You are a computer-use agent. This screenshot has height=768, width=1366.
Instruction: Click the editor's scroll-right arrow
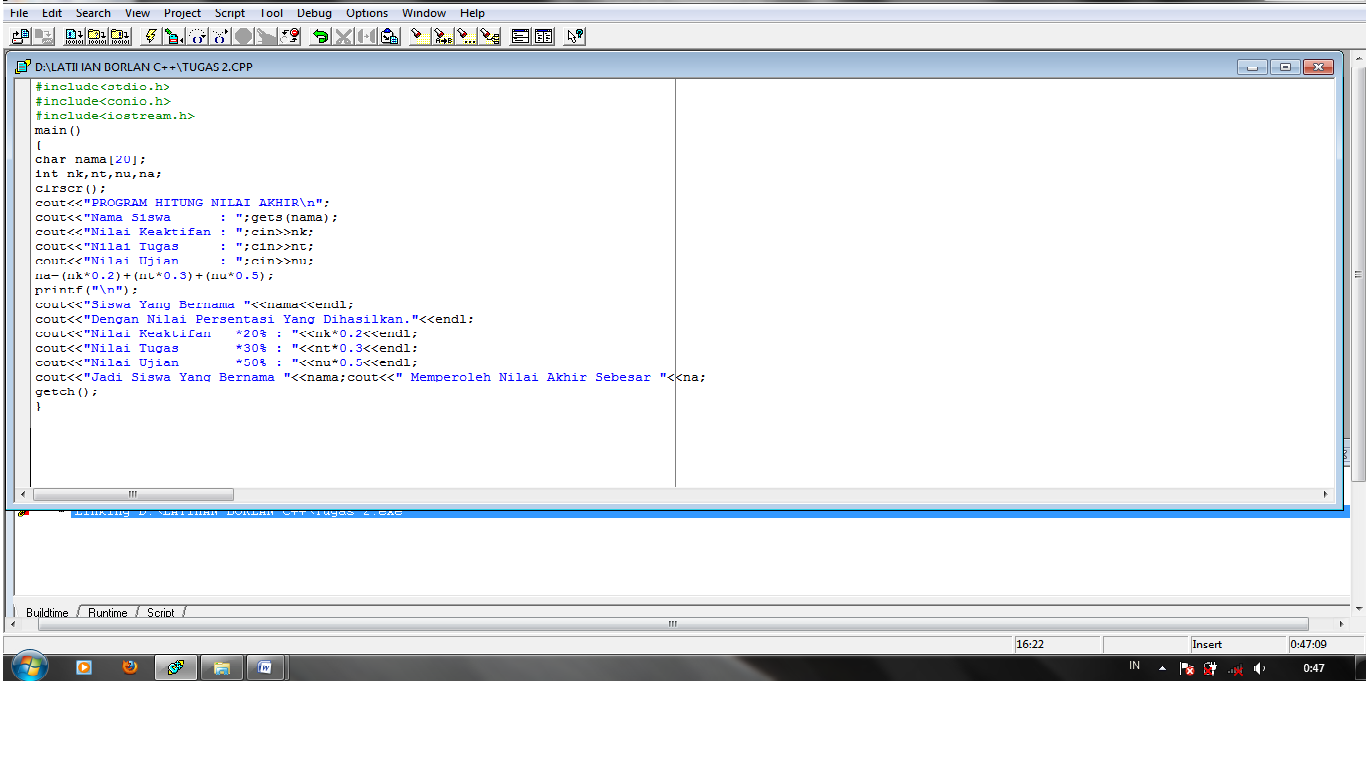point(1326,494)
